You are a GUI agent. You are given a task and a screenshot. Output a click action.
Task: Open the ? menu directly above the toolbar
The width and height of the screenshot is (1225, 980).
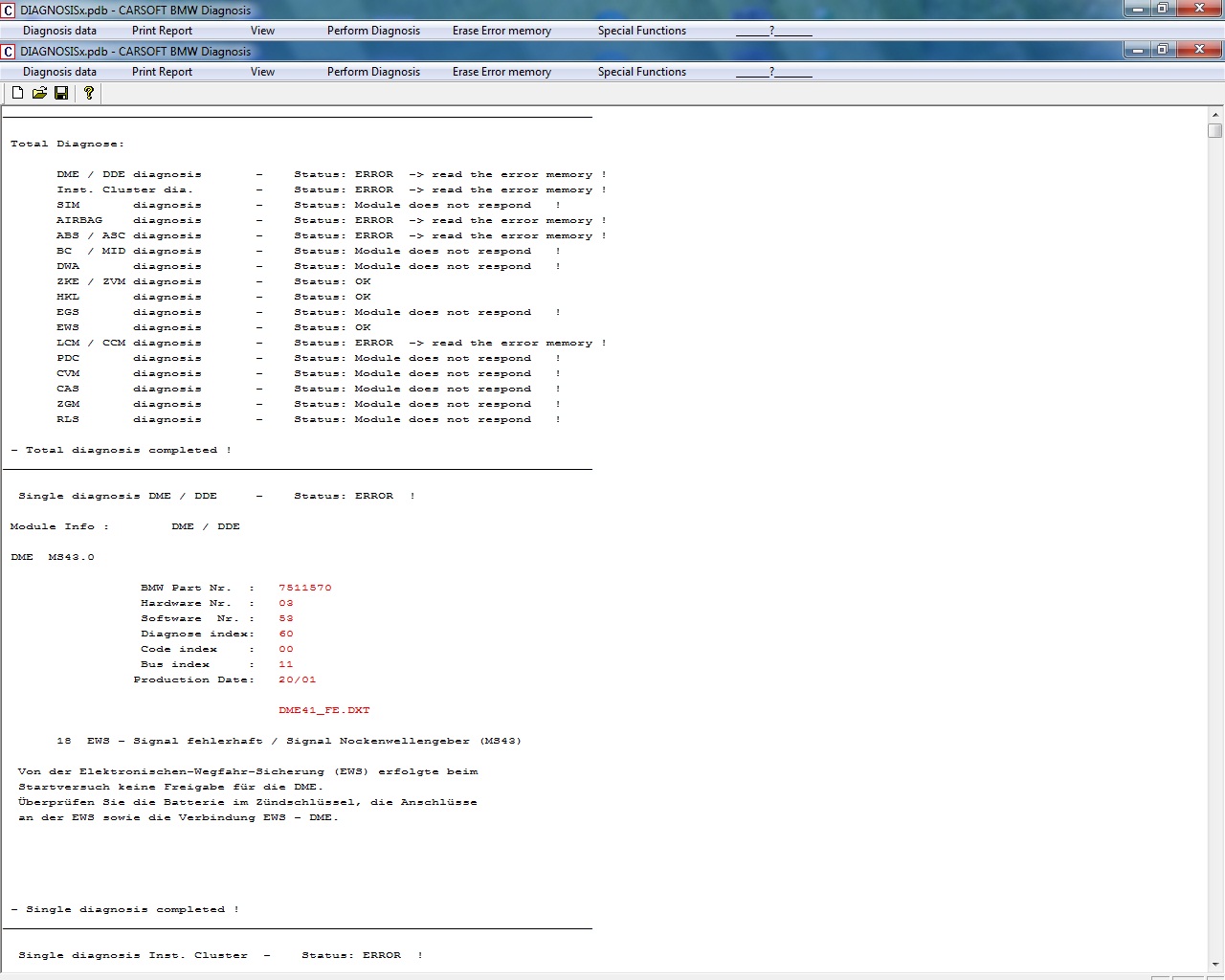[772, 72]
